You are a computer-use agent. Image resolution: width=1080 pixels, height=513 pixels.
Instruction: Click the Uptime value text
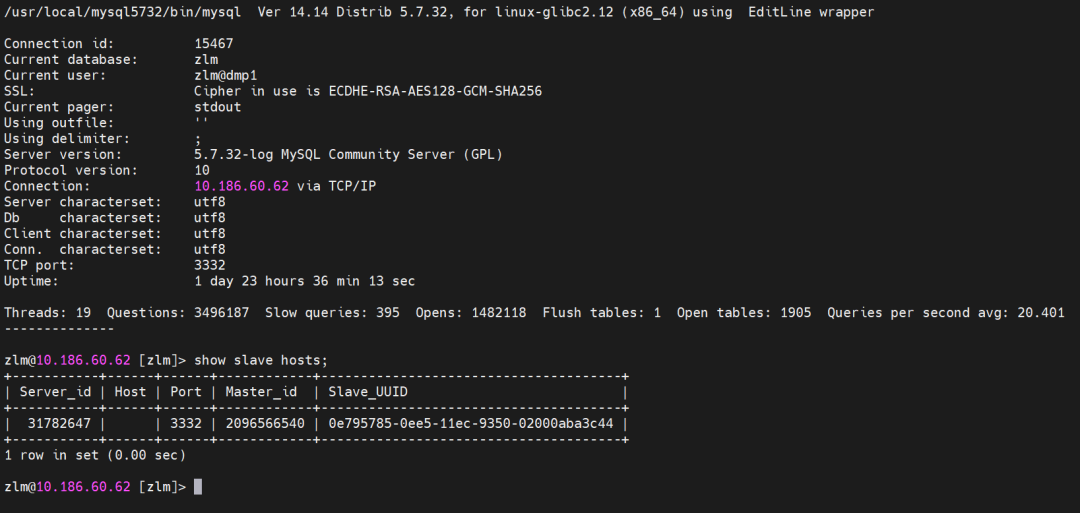tap(304, 281)
